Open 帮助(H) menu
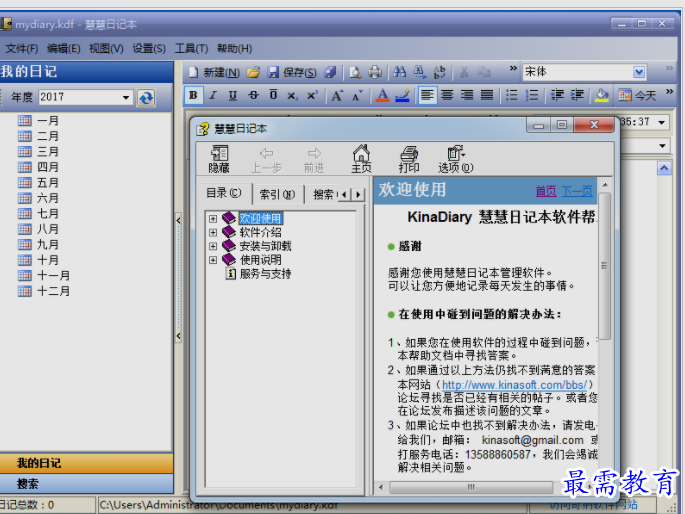Viewport: 685px width, 514px height. coord(235,48)
